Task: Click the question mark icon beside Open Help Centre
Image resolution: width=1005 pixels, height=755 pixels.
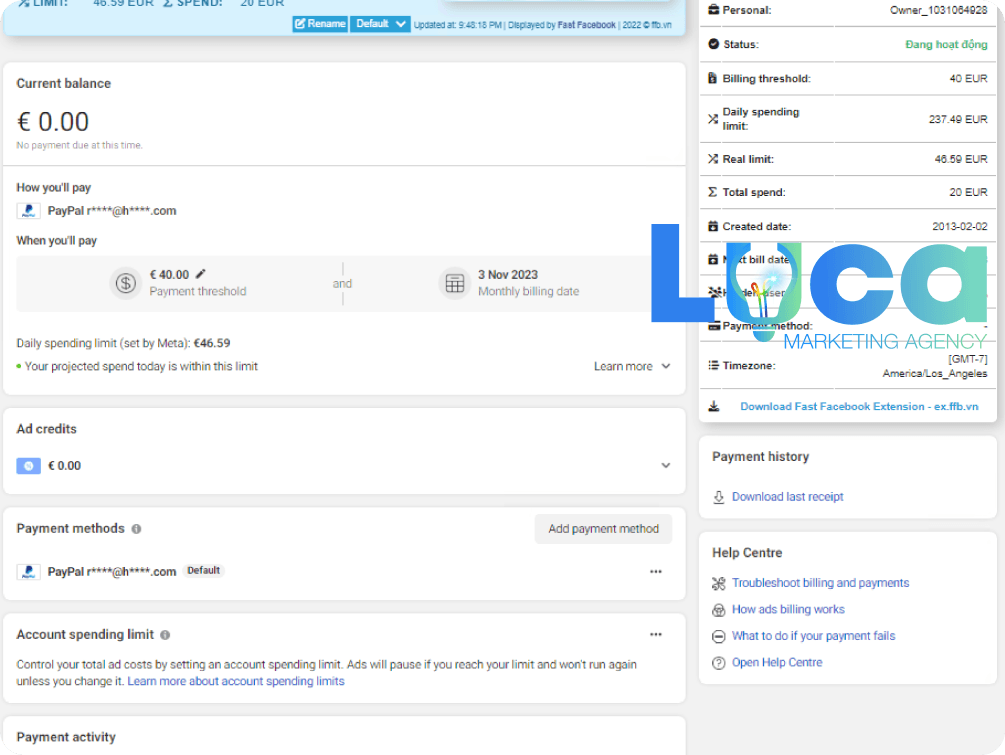Action: 718,662
